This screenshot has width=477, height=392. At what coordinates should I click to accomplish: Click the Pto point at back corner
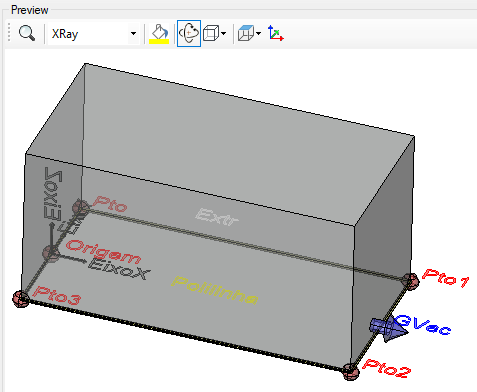tap(81, 207)
